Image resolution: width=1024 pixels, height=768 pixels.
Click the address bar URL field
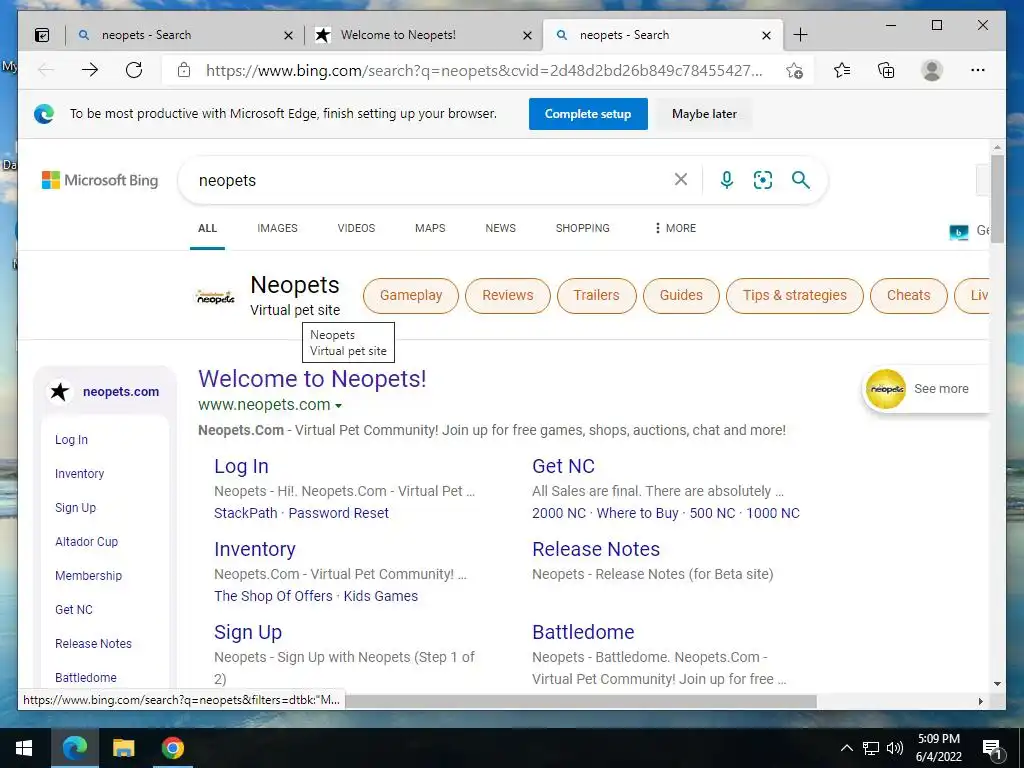[x=484, y=71]
